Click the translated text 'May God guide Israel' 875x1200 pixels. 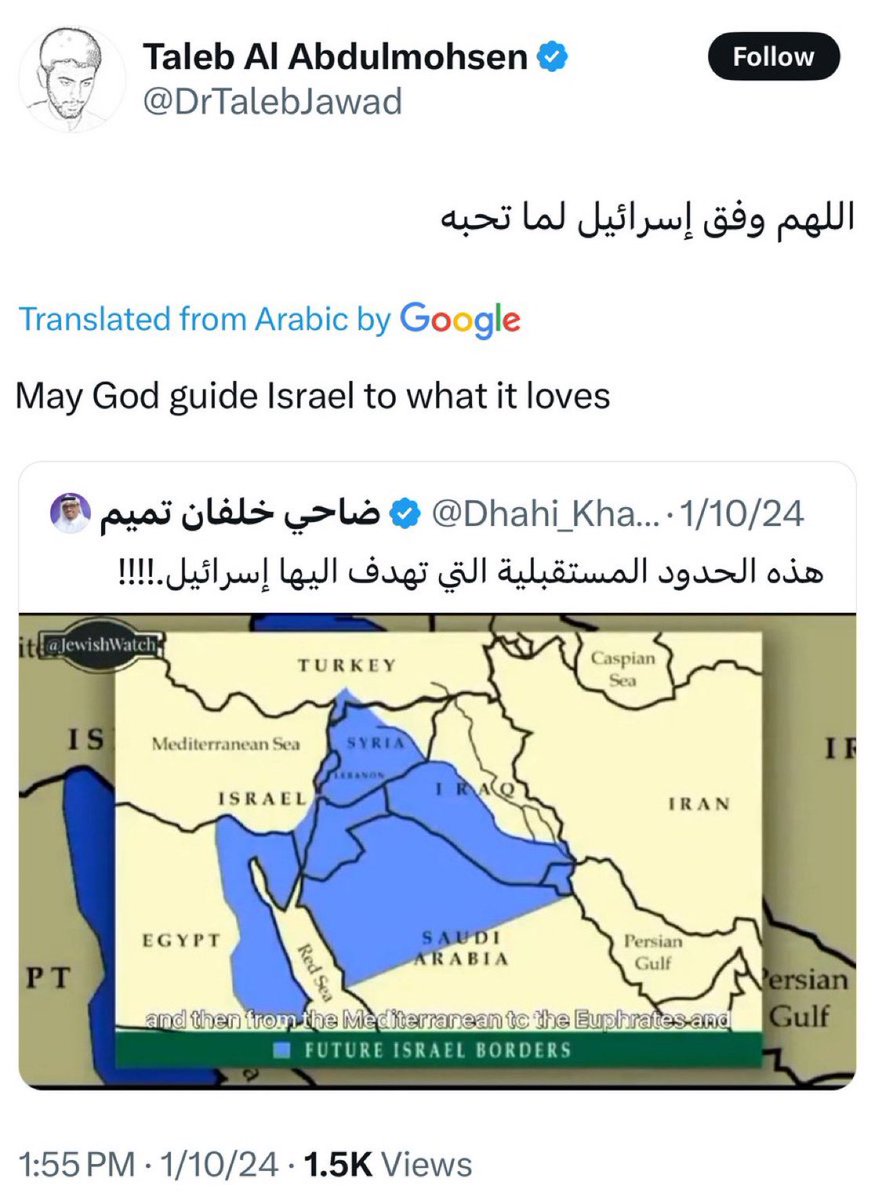coord(312,396)
